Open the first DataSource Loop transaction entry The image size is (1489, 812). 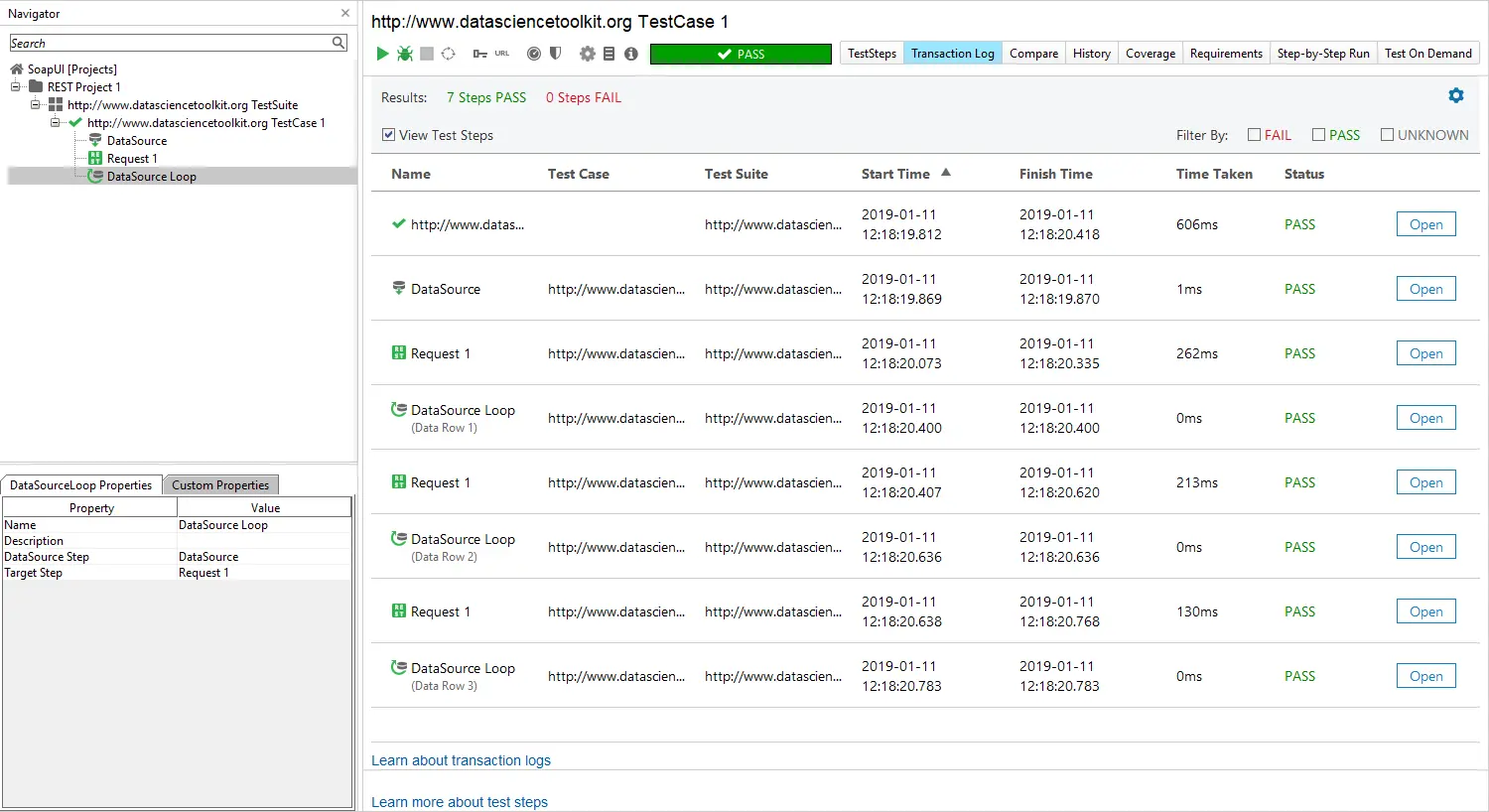[x=1425, y=417]
